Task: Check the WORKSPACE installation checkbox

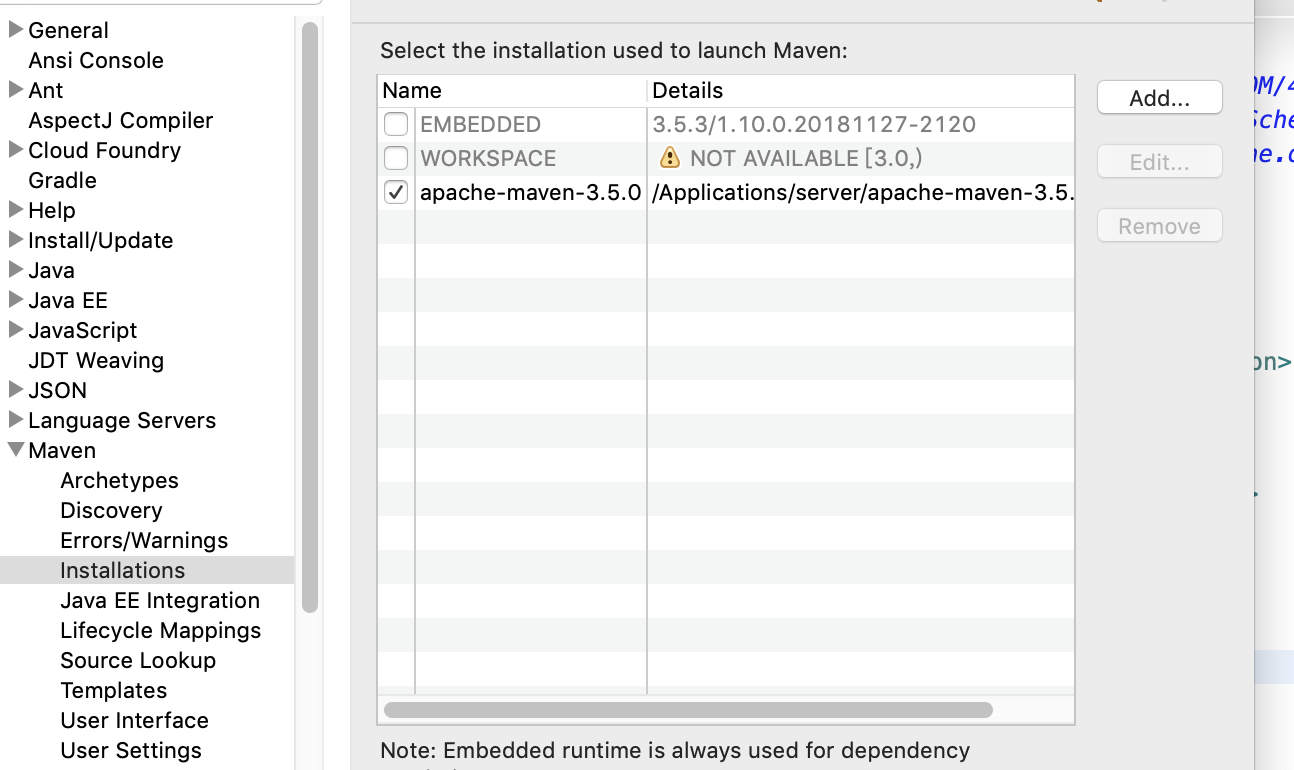Action: [396, 159]
